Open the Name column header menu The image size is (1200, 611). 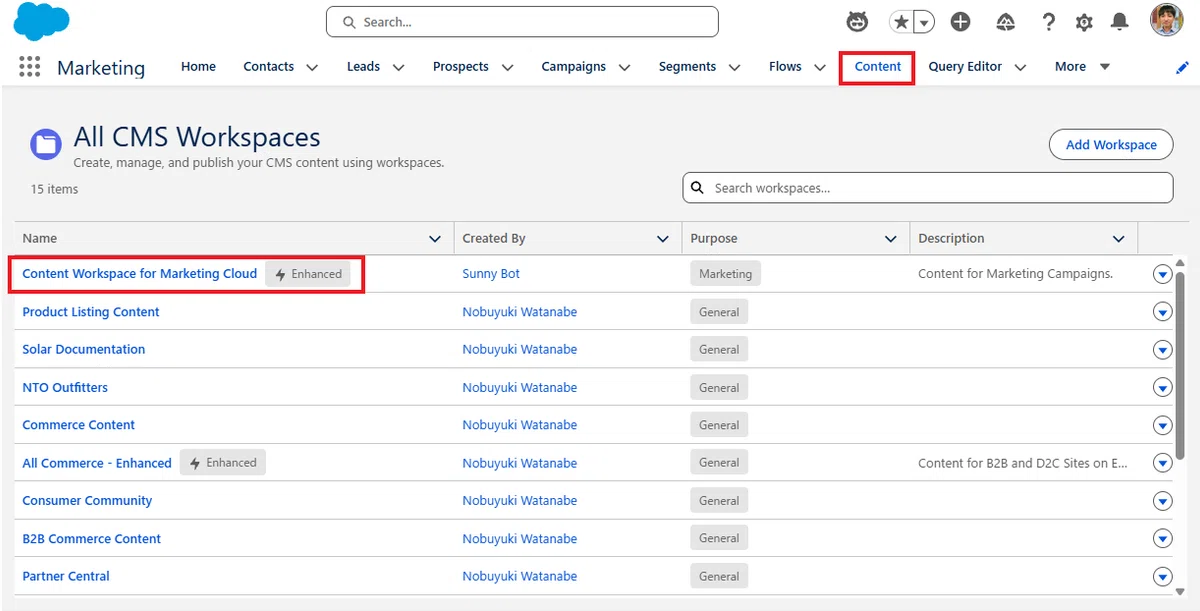coord(435,239)
